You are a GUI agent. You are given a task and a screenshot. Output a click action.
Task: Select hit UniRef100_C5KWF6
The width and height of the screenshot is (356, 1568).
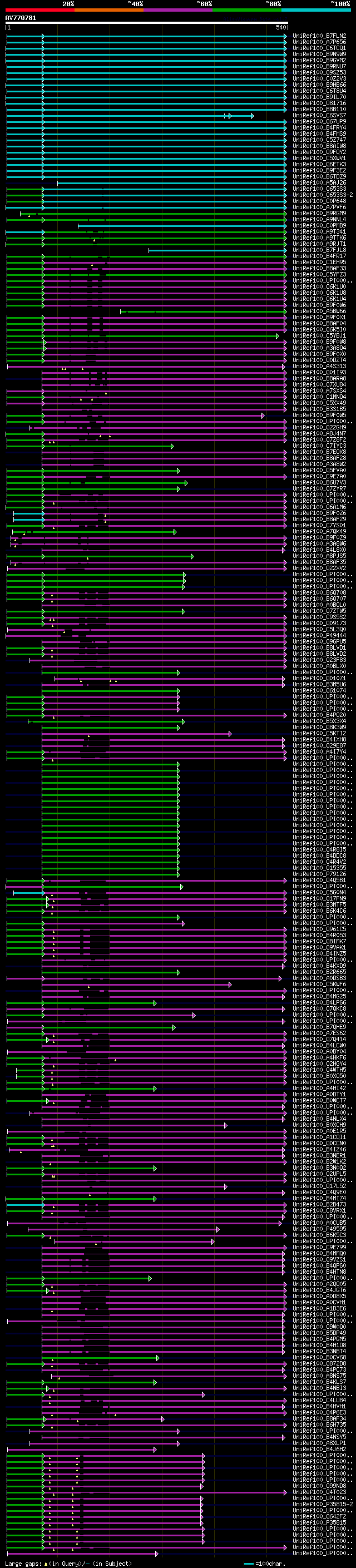[319, 985]
